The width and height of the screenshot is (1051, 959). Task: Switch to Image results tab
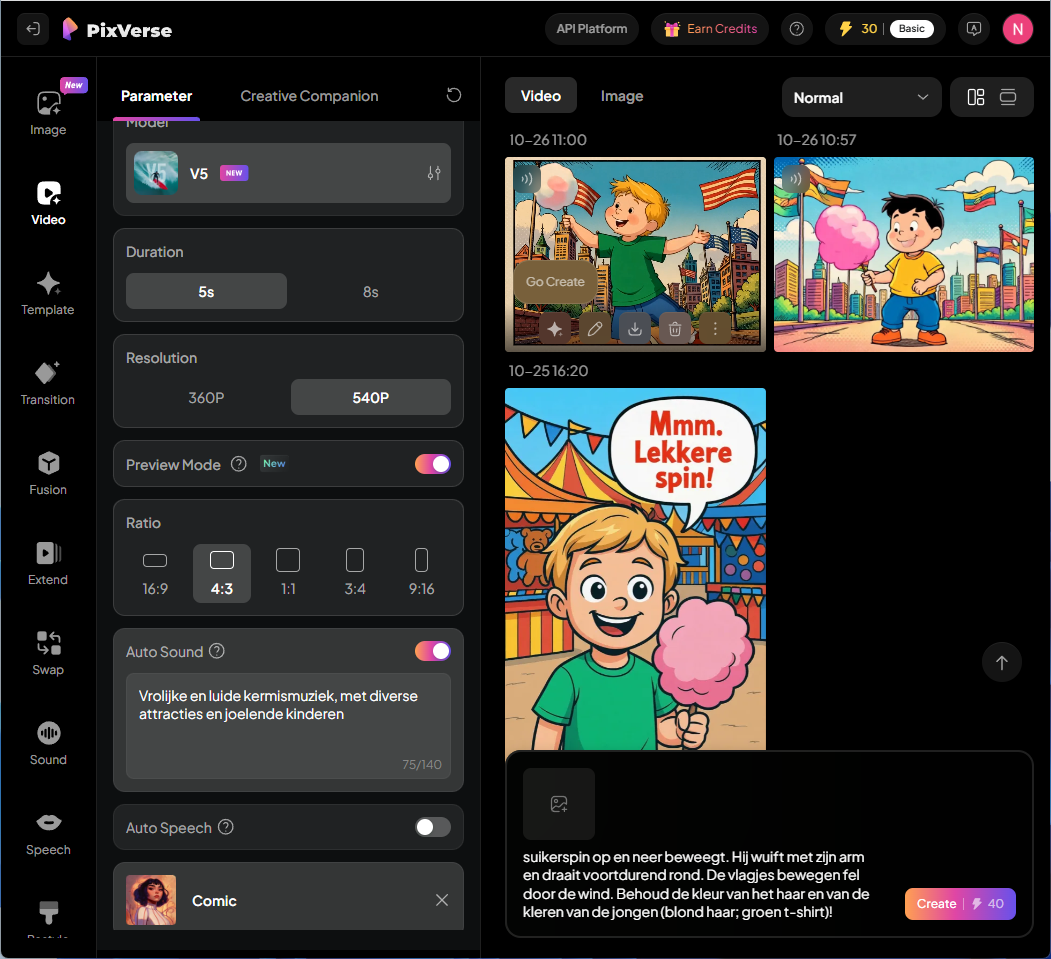tap(621, 96)
